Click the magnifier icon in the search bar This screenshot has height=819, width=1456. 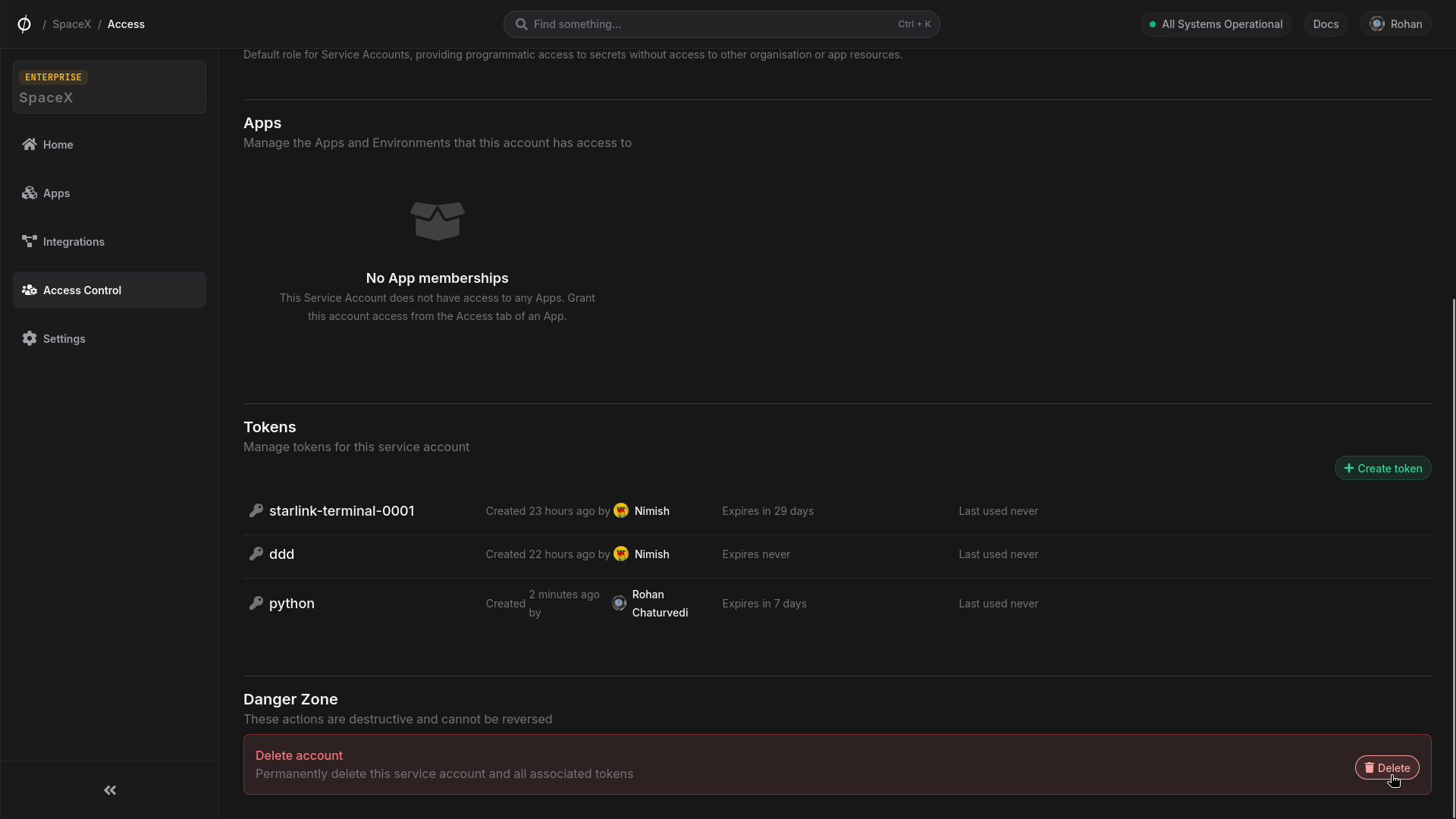click(522, 24)
